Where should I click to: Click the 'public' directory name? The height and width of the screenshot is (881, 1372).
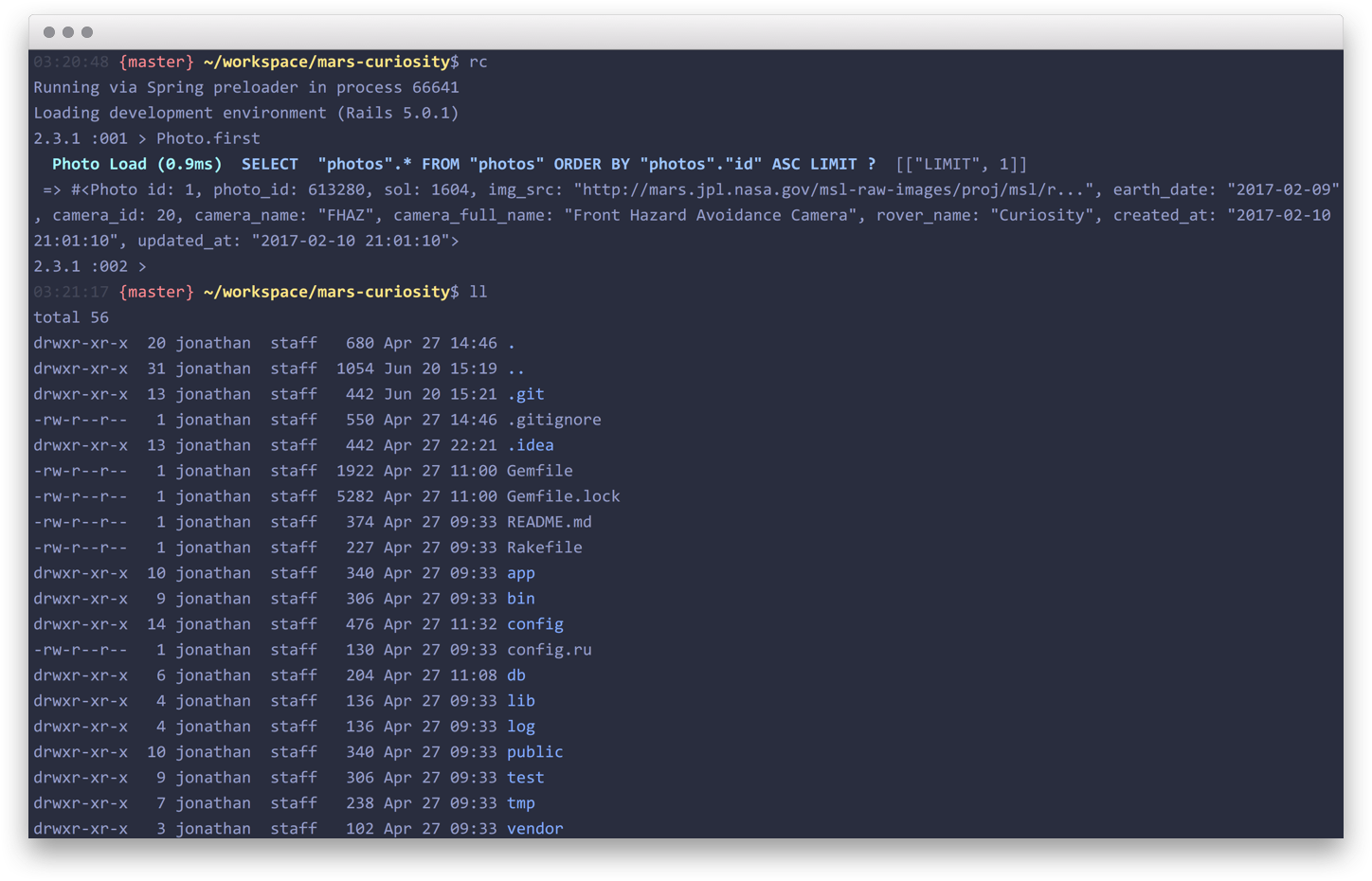pyautogui.click(x=535, y=752)
